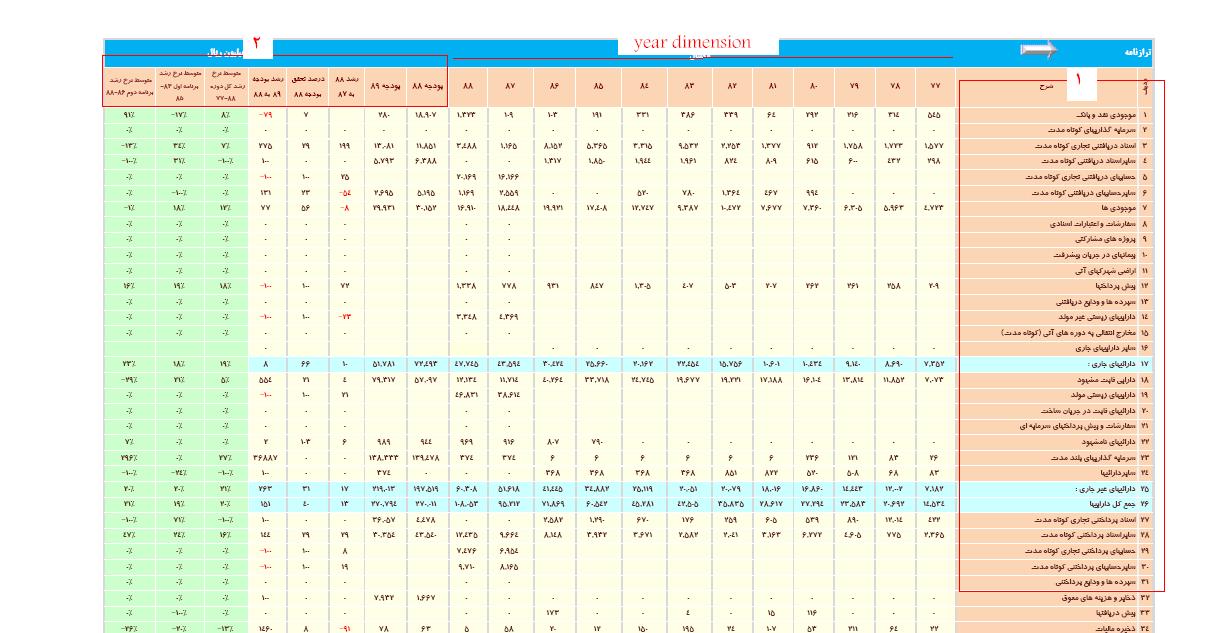Viewport: 1215px width, 633px height.
Task: Select the ۸۳ year column header
Action: click(x=690, y=87)
